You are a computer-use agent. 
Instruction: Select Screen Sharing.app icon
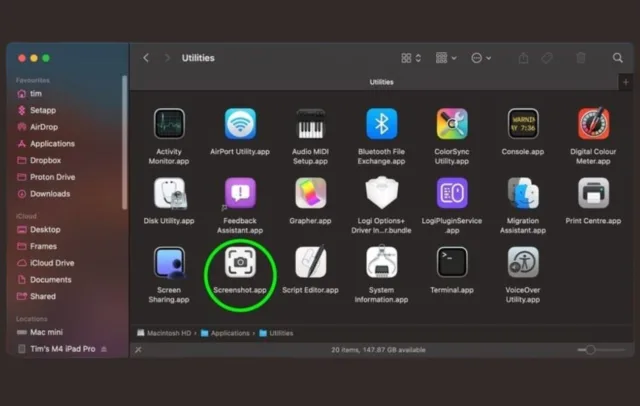point(169,262)
